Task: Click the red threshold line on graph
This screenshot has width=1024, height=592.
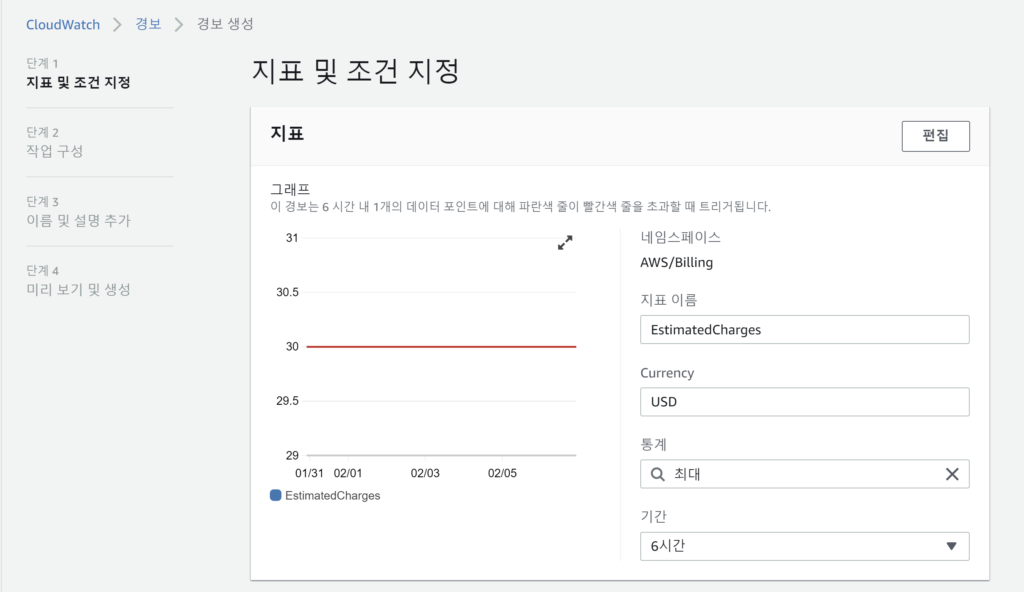Action: [x=440, y=346]
